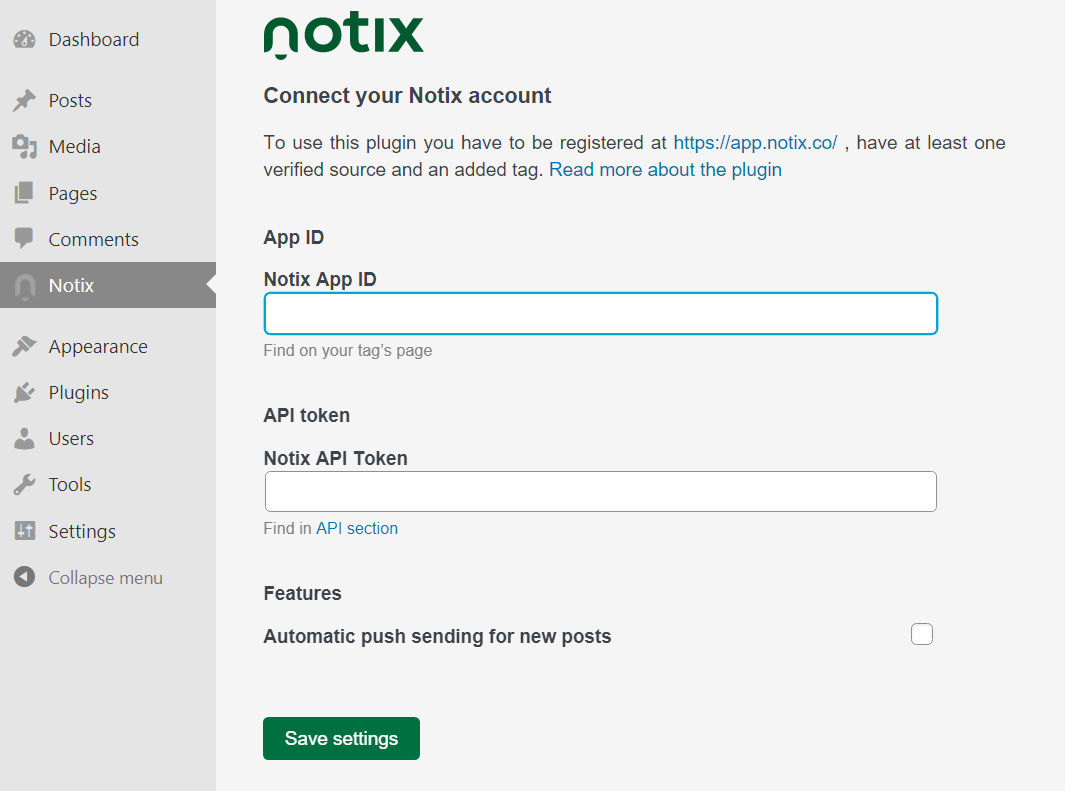Image resolution: width=1065 pixels, height=791 pixels.
Task: Click the Notix logo at top
Action: coord(344,35)
